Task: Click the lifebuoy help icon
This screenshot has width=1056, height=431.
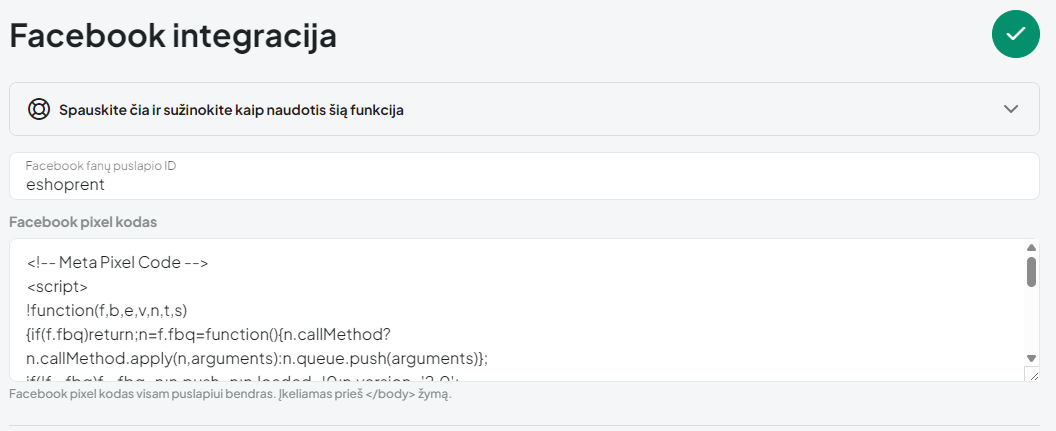Action: pyautogui.click(x=38, y=109)
